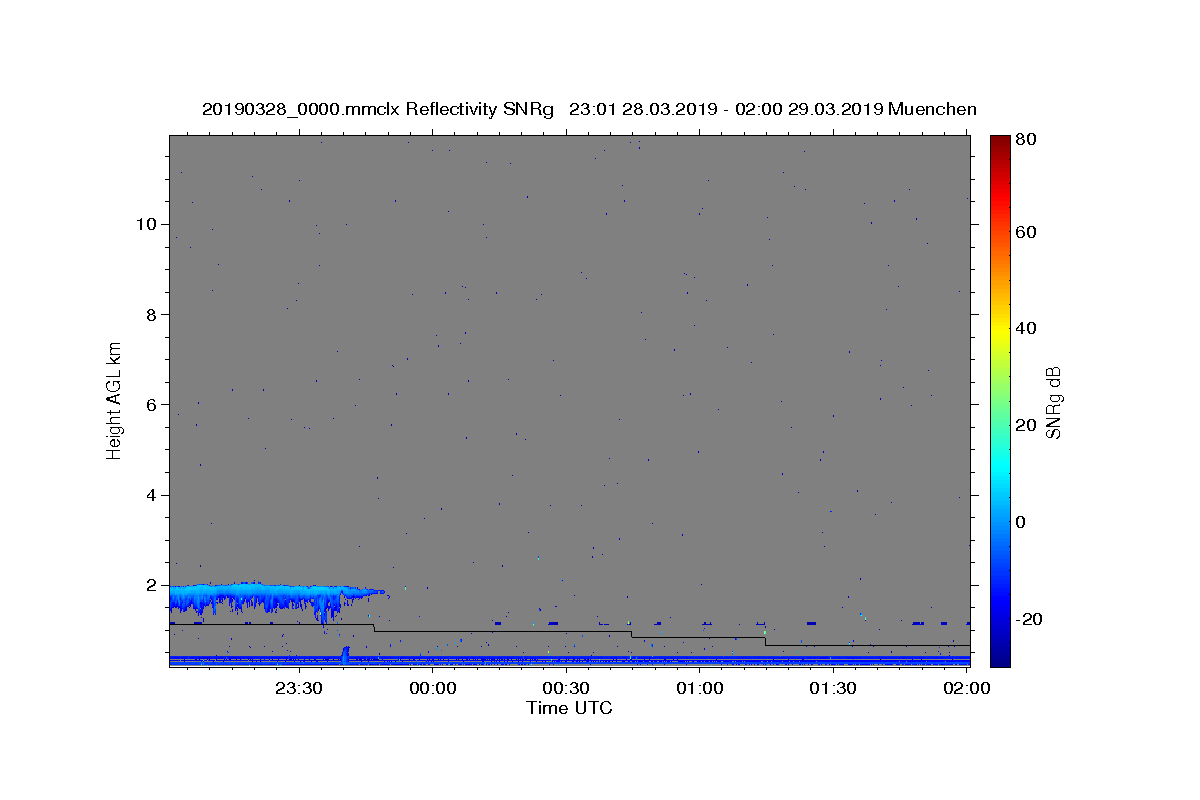1200x800 pixels.
Task: Click the 'SNRg dB' colorbar label
Action: click(x=1053, y=402)
